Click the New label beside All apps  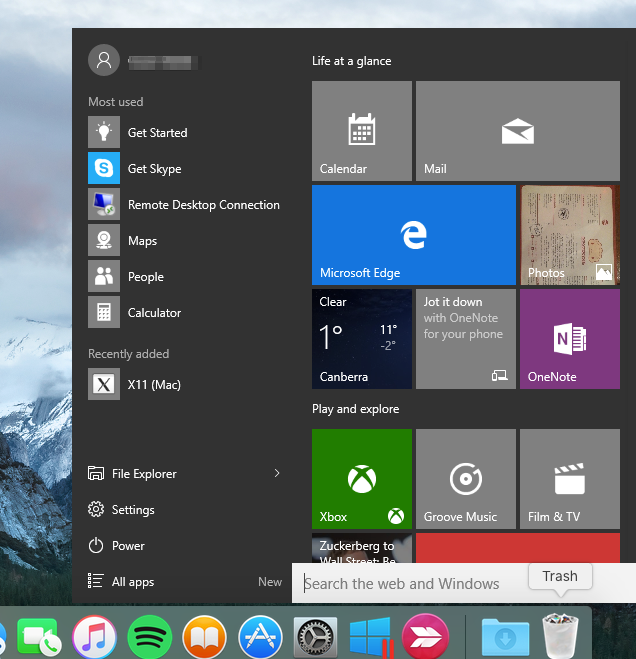click(270, 582)
